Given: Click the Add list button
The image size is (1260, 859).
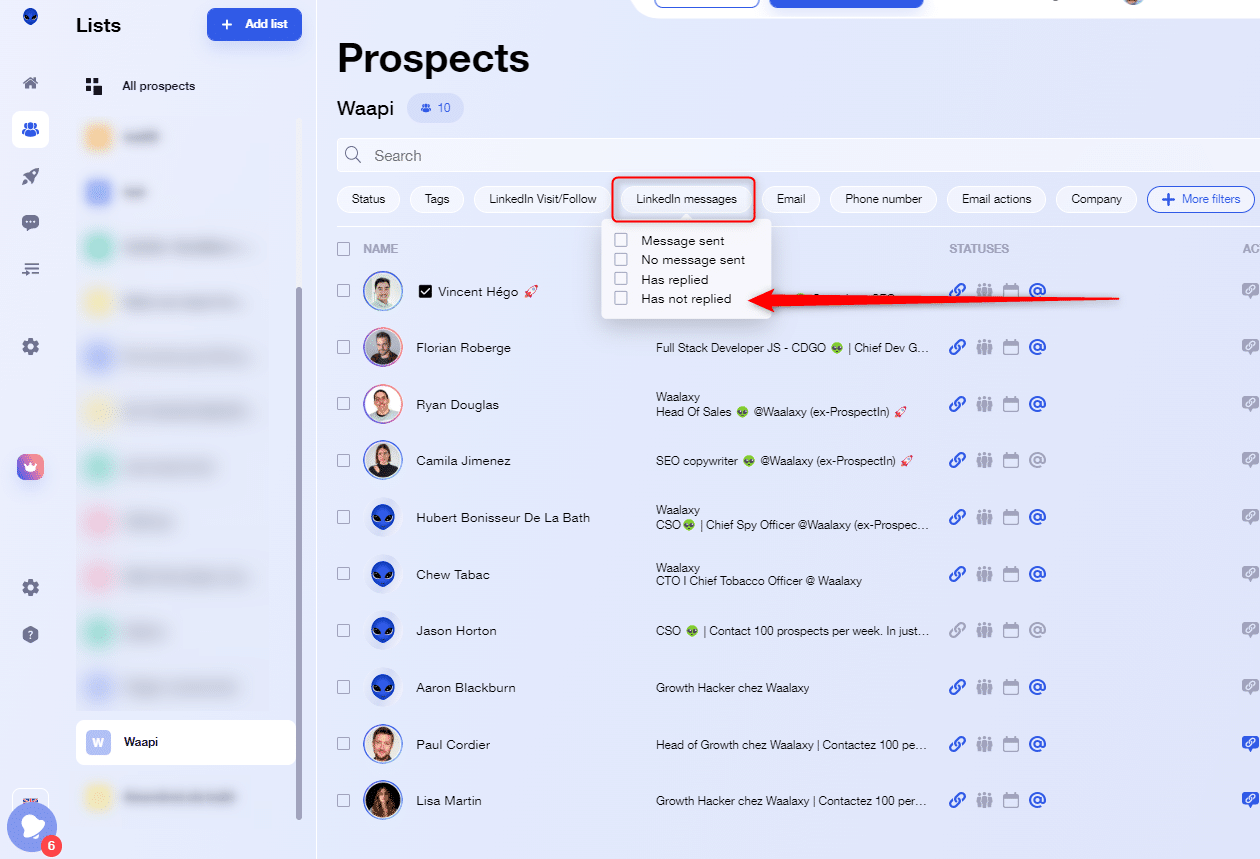Looking at the screenshot, I should (254, 24).
